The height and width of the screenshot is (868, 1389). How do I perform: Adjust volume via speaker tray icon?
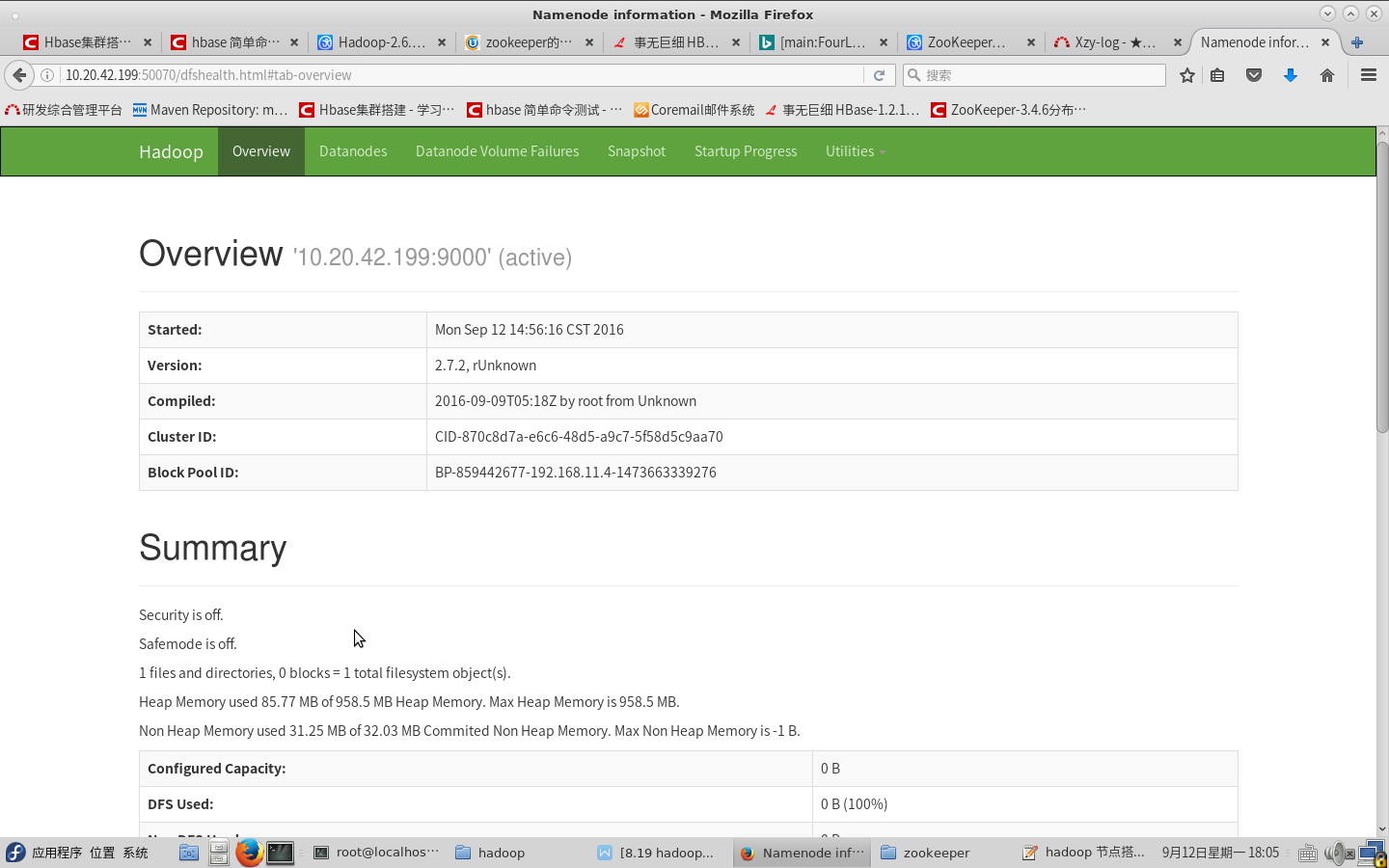coord(1339,853)
